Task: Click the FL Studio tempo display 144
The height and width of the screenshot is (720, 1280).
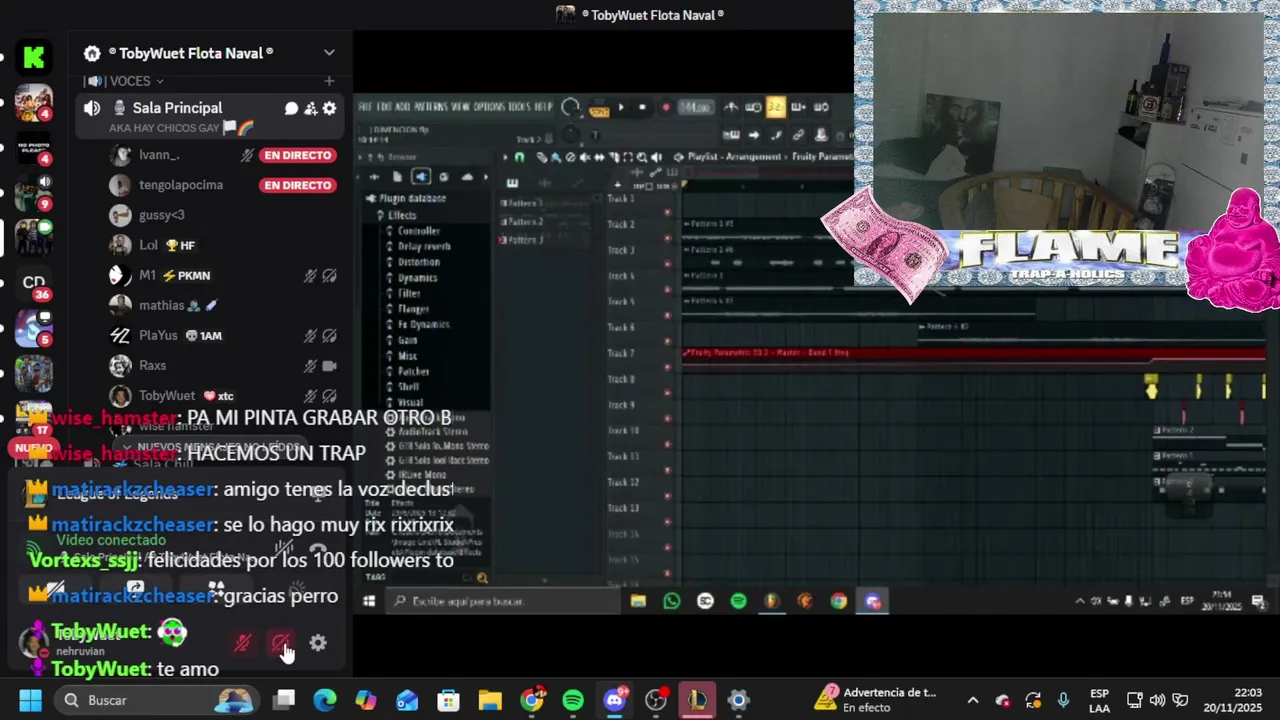Action: point(694,107)
